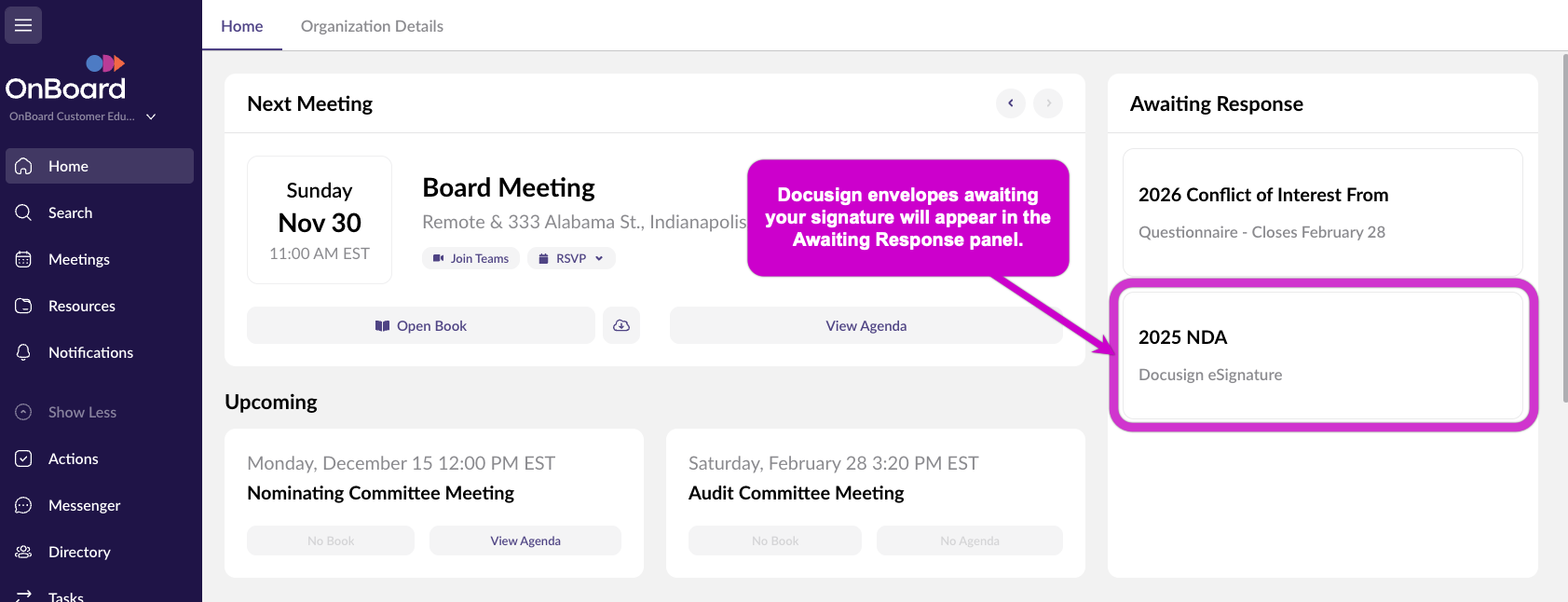Open Actions checkmark item in sidebar
This screenshot has height=602, width=1568.
coord(24,458)
